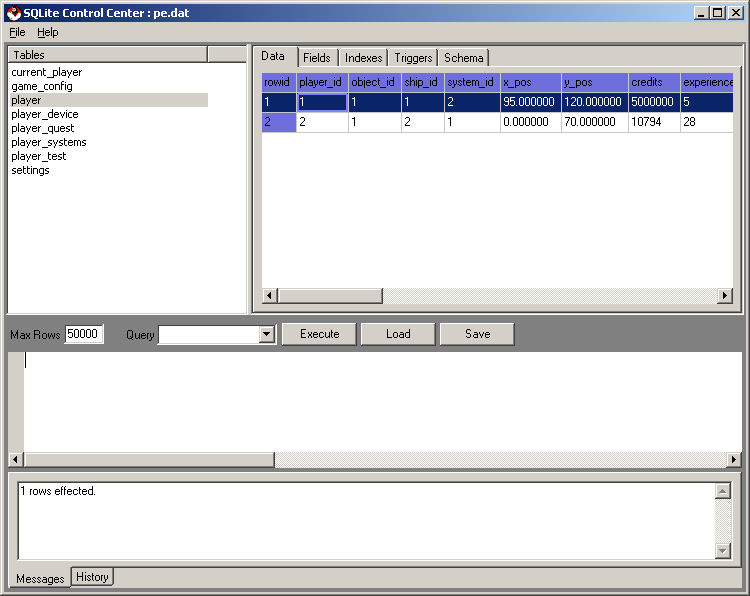
Task: Open the Triggers tab
Action: point(413,58)
